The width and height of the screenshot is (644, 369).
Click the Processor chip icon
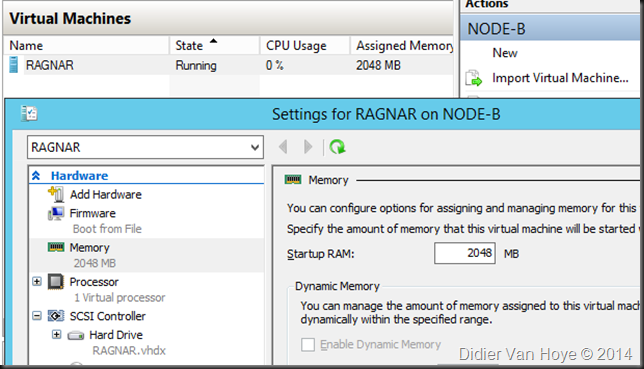tap(56, 282)
